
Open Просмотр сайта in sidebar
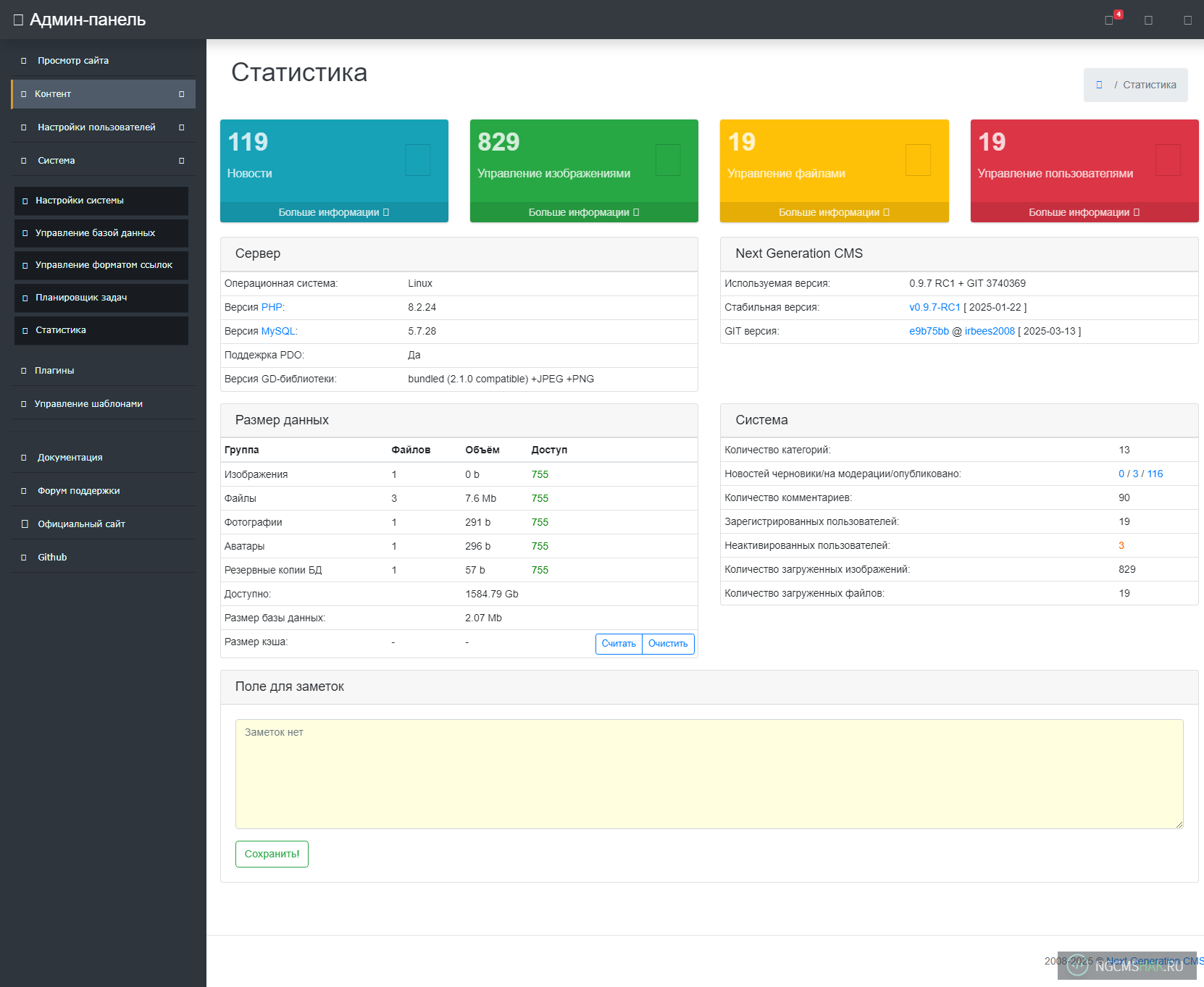(103, 61)
